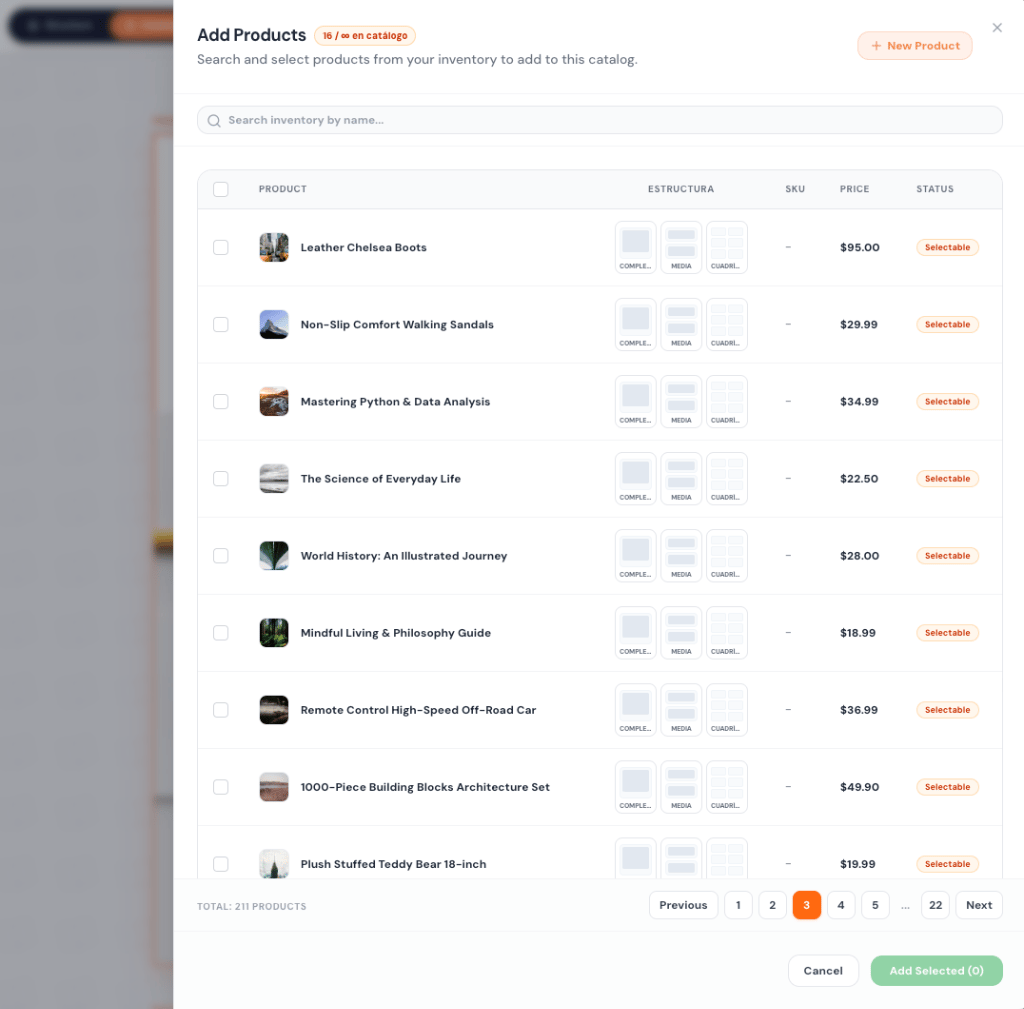Click Add Selected (0) button
Viewport: 1024px width, 1009px height.
pos(936,970)
